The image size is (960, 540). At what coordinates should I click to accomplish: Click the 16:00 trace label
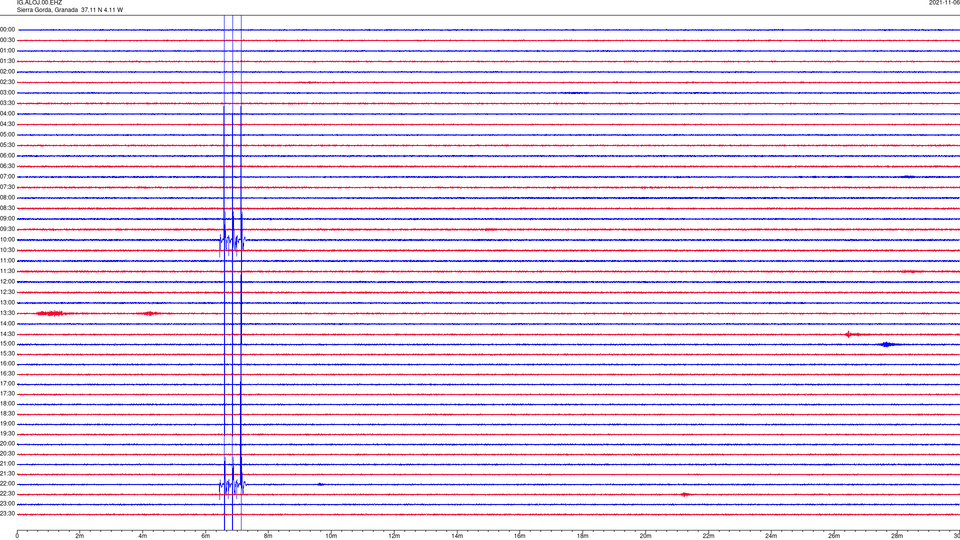tap(7, 364)
